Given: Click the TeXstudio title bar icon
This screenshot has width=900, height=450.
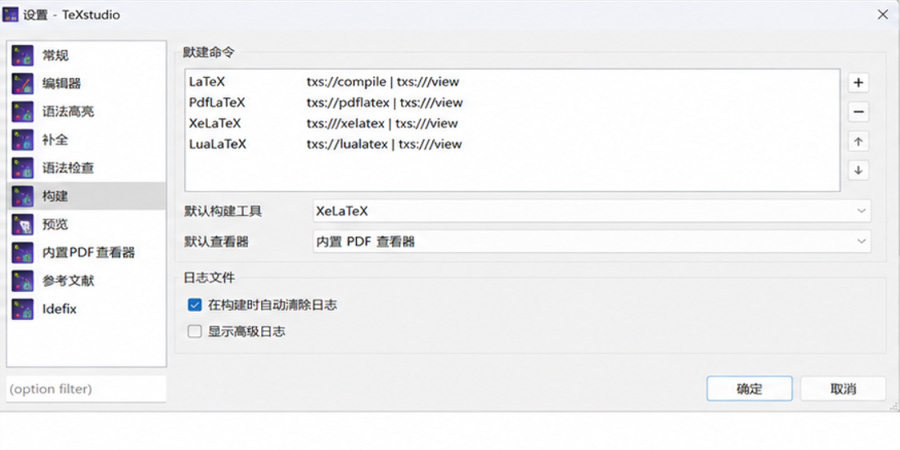Looking at the screenshot, I should pyautogui.click(x=11, y=14).
